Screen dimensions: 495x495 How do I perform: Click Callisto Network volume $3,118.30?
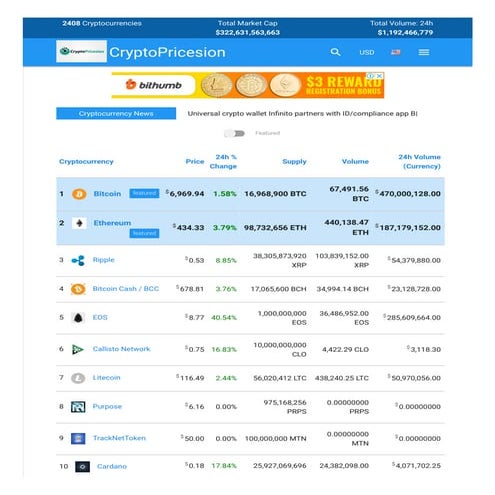click(x=424, y=349)
